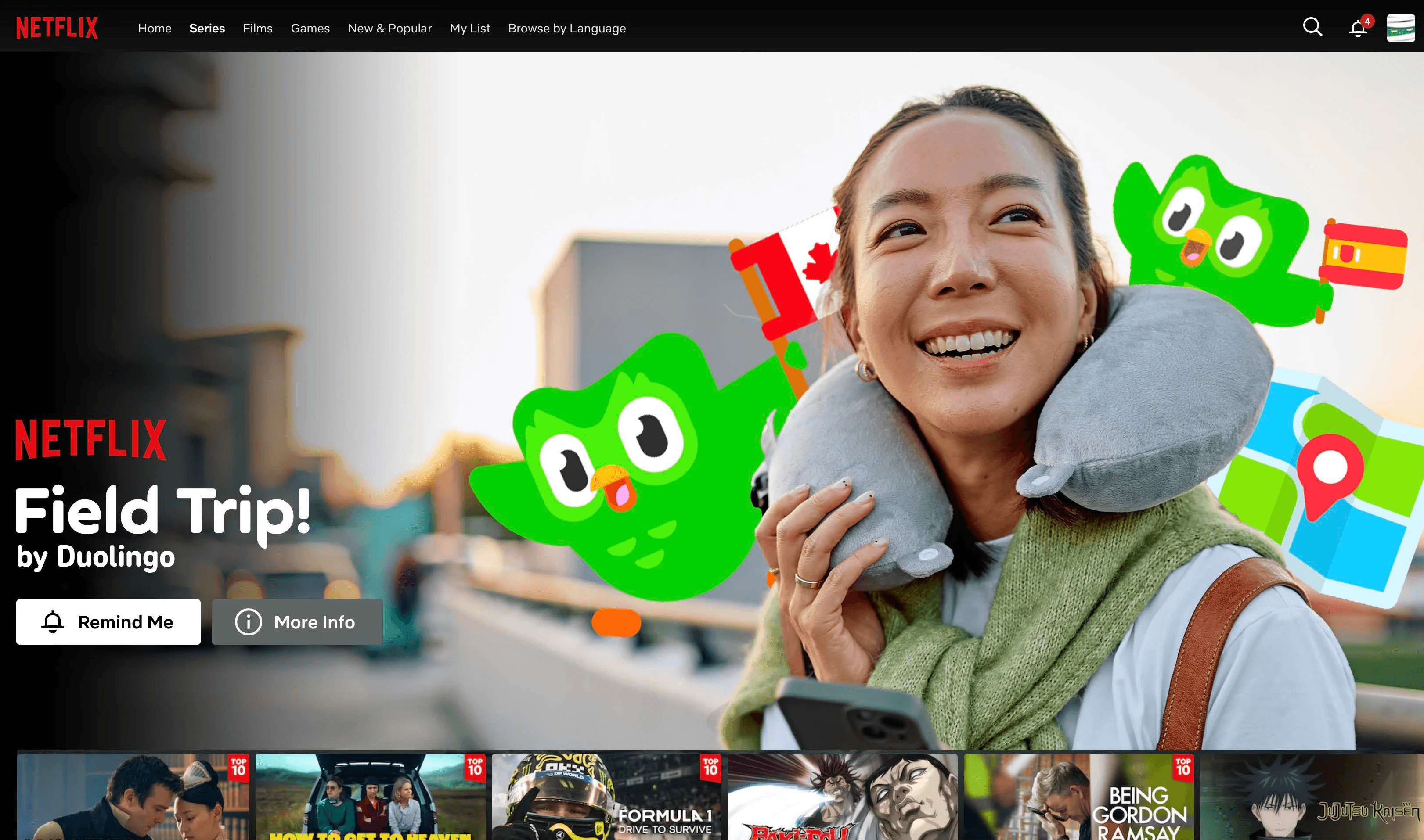Open the period drama couple thumbnail
This screenshot has width=1424, height=840.
133,797
